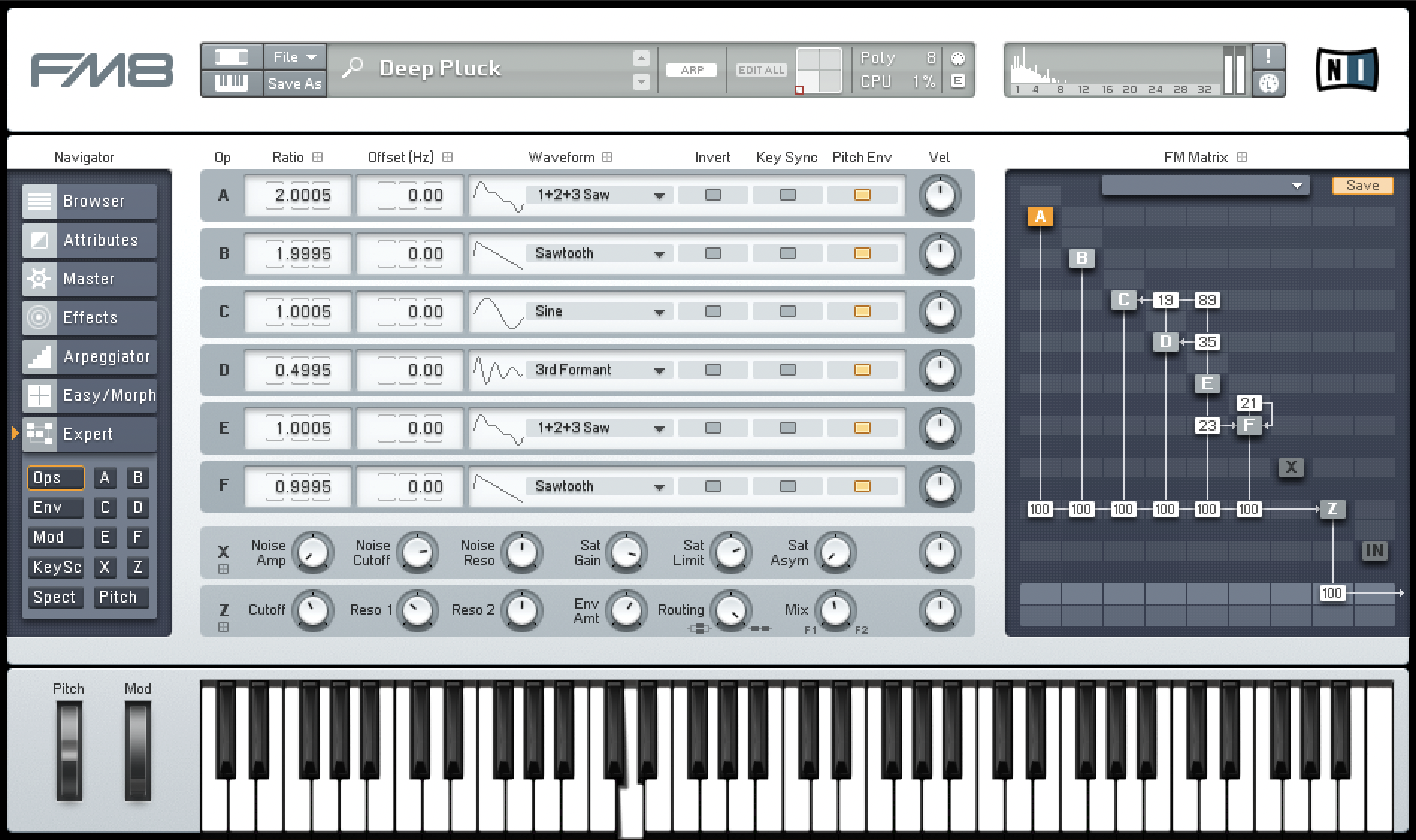Switch to the Ops tab
This screenshot has width=1416, height=840.
(x=55, y=478)
